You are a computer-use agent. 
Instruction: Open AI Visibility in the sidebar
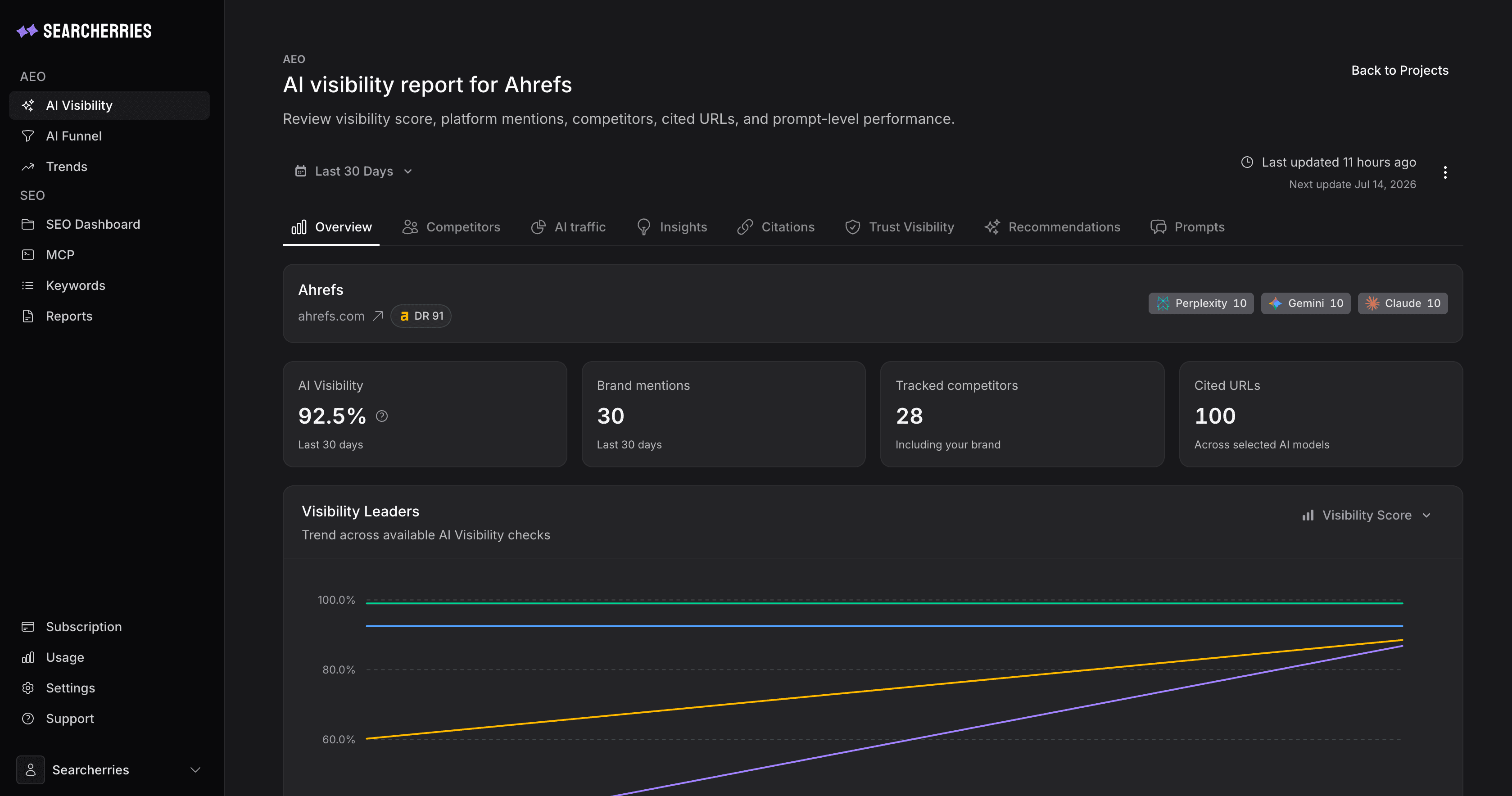pos(109,106)
